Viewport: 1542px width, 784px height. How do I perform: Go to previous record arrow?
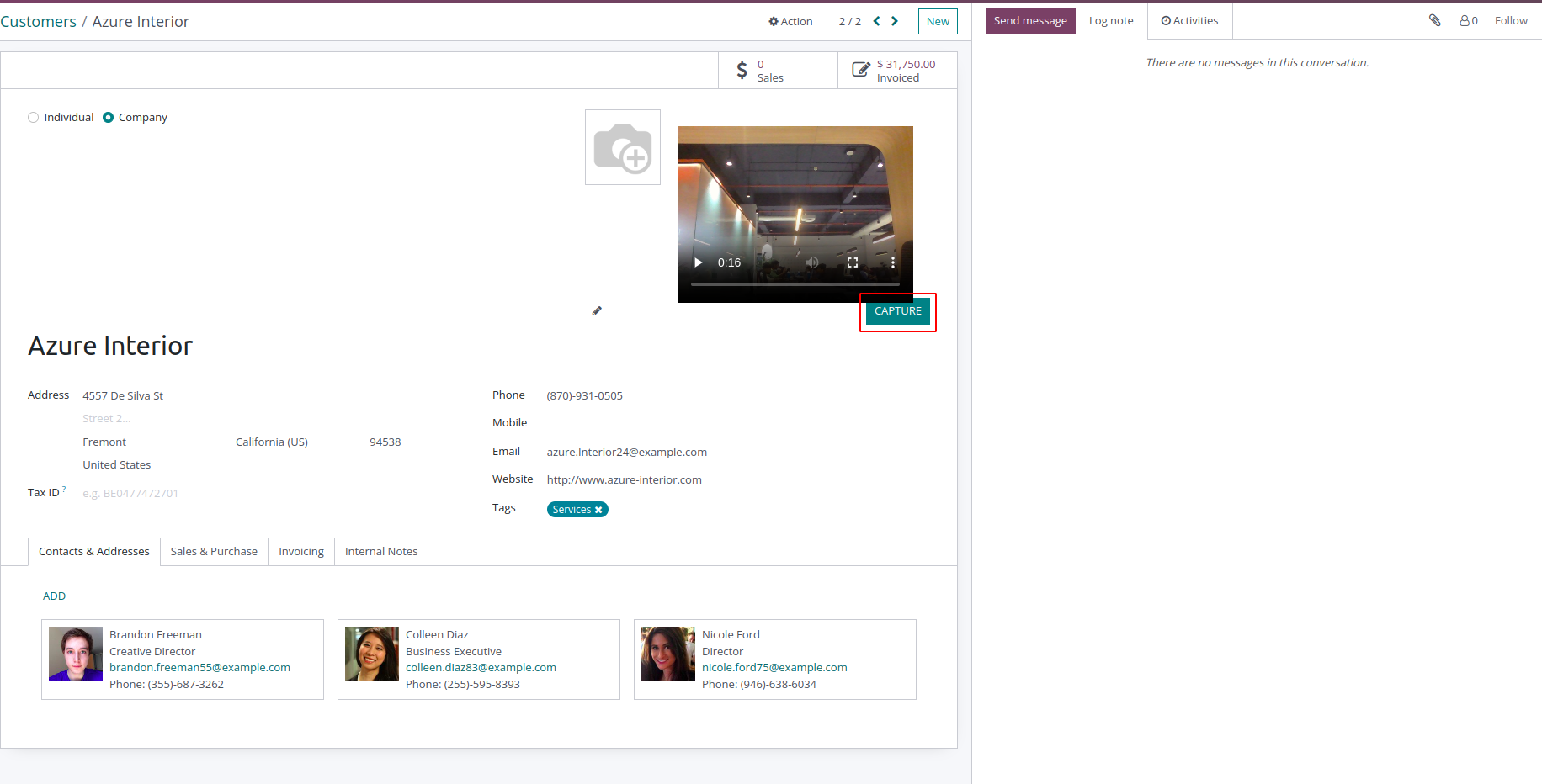point(876,21)
